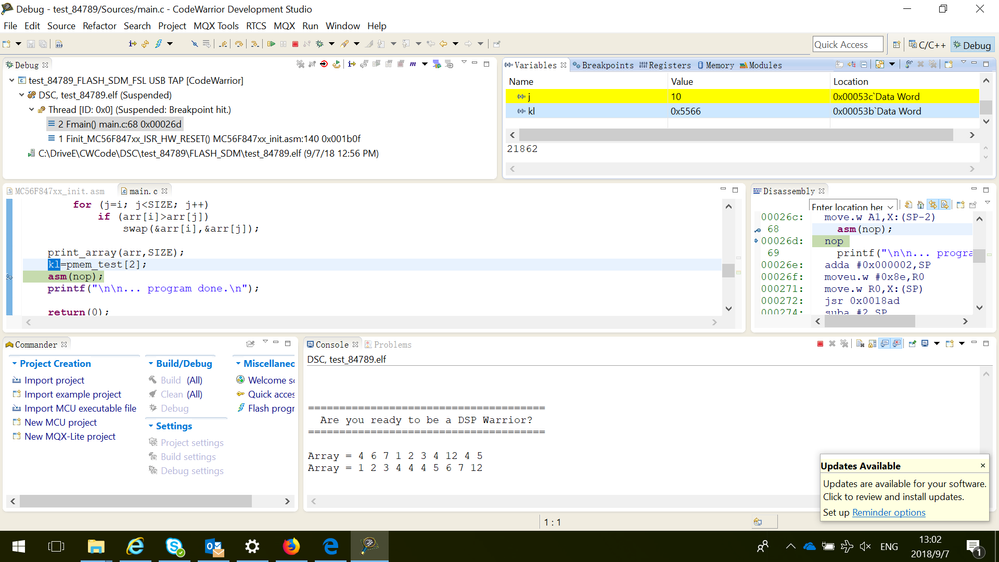Click the Commander horizontal scrollbar

[136, 501]
